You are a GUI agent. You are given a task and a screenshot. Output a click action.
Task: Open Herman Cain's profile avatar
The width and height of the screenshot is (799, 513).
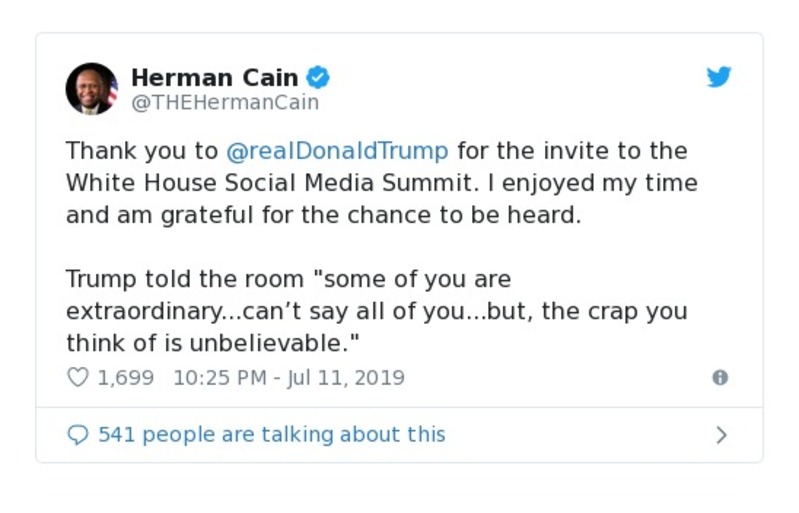coord(92,88)
